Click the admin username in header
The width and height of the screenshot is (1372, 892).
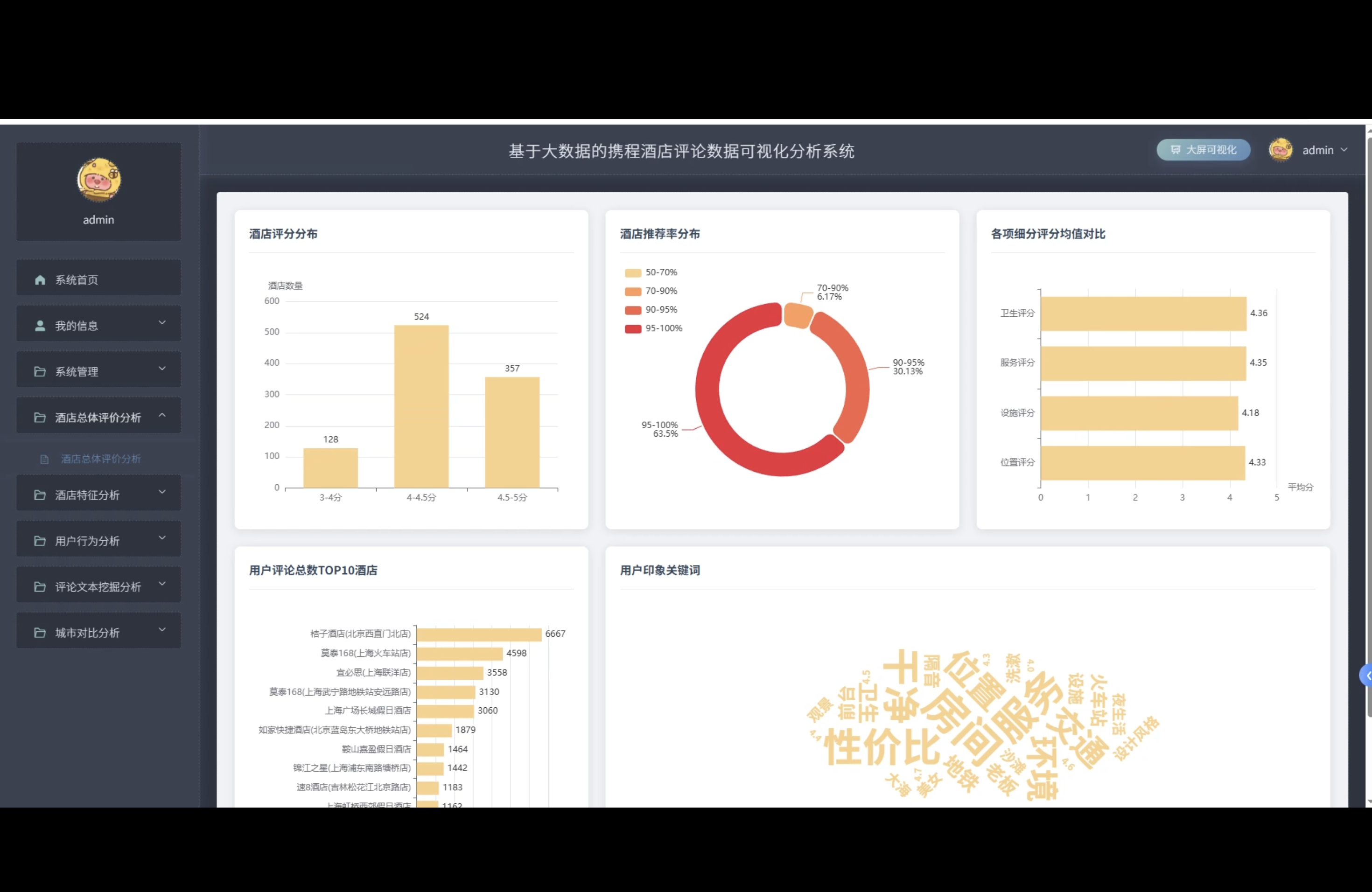1318,150
